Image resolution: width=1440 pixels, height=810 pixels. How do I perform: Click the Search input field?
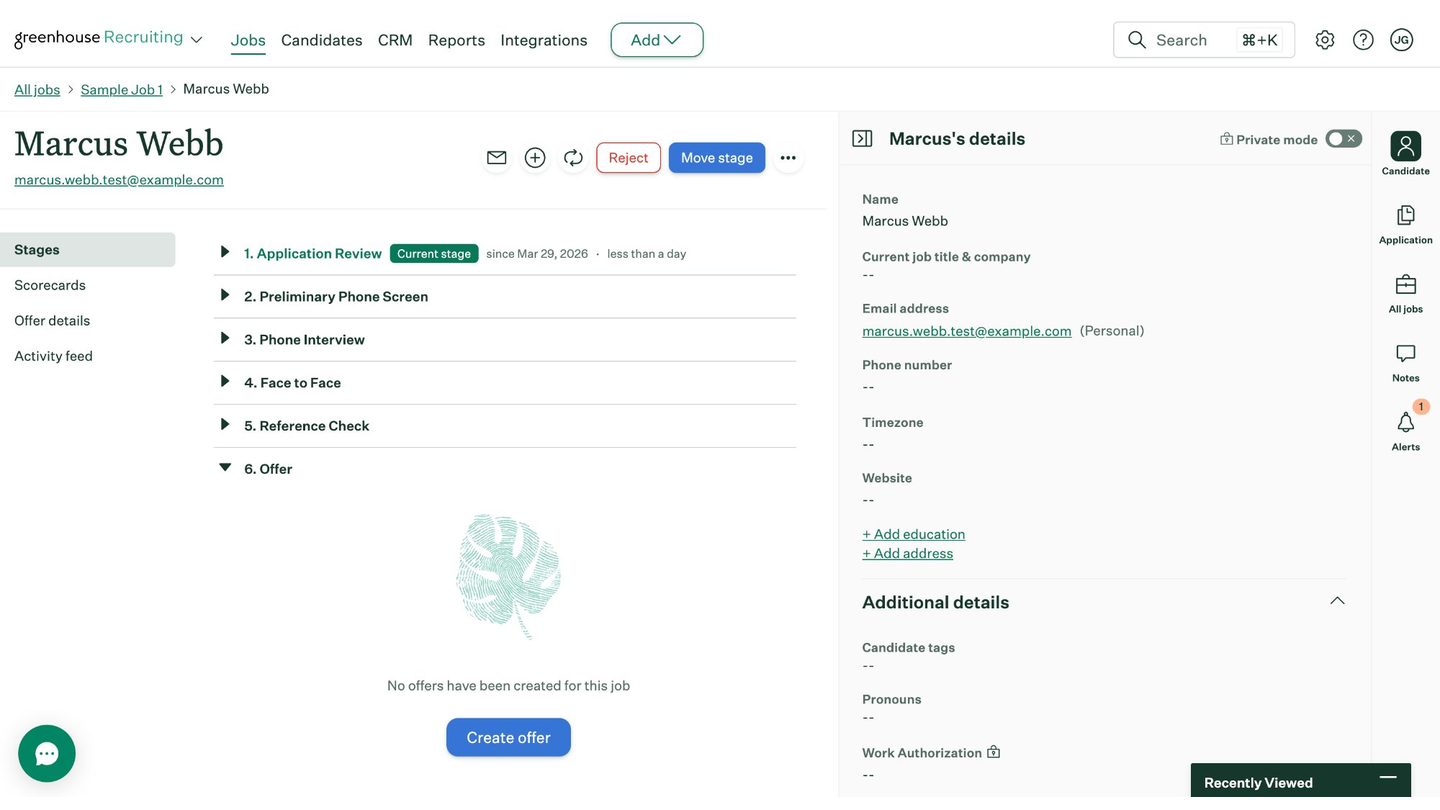pyautogui.click(x=1204, y=40)
